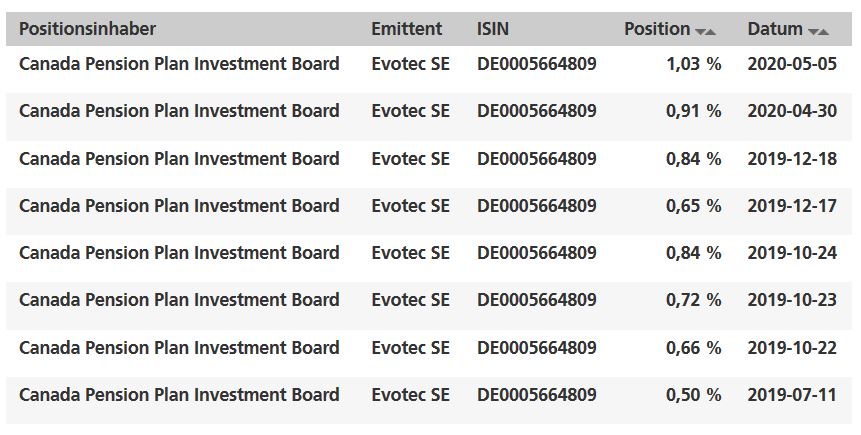Click the date 2019-10-24
This screenshot has width=861, height=435.
click(x=792, y=252)
